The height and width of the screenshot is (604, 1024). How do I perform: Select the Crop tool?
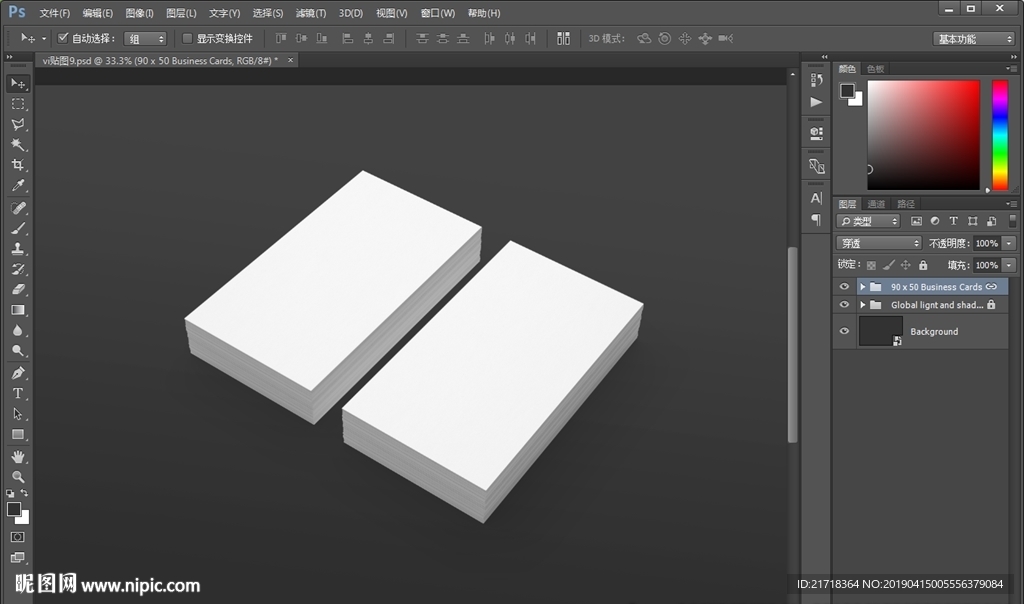tap(18, 166)
